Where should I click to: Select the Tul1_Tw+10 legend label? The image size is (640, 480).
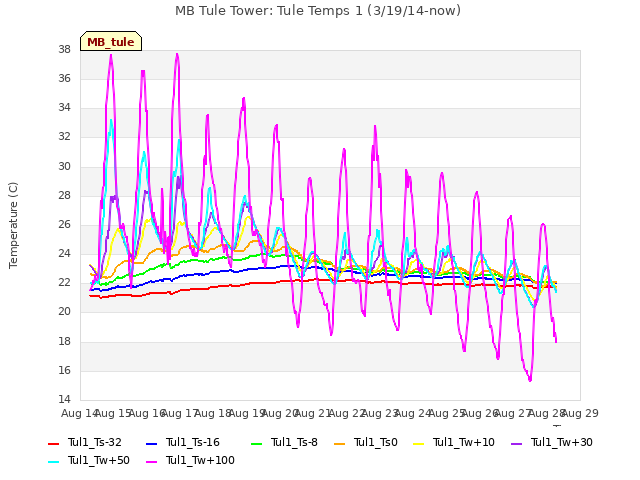(464, 442)
